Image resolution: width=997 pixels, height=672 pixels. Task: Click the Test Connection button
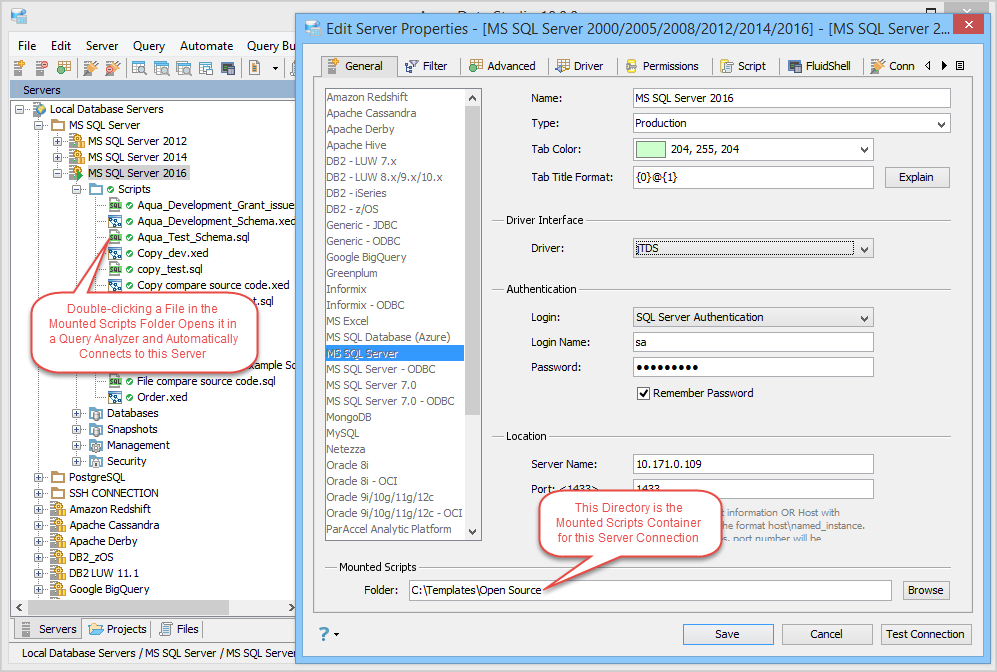tap(926, 634)
